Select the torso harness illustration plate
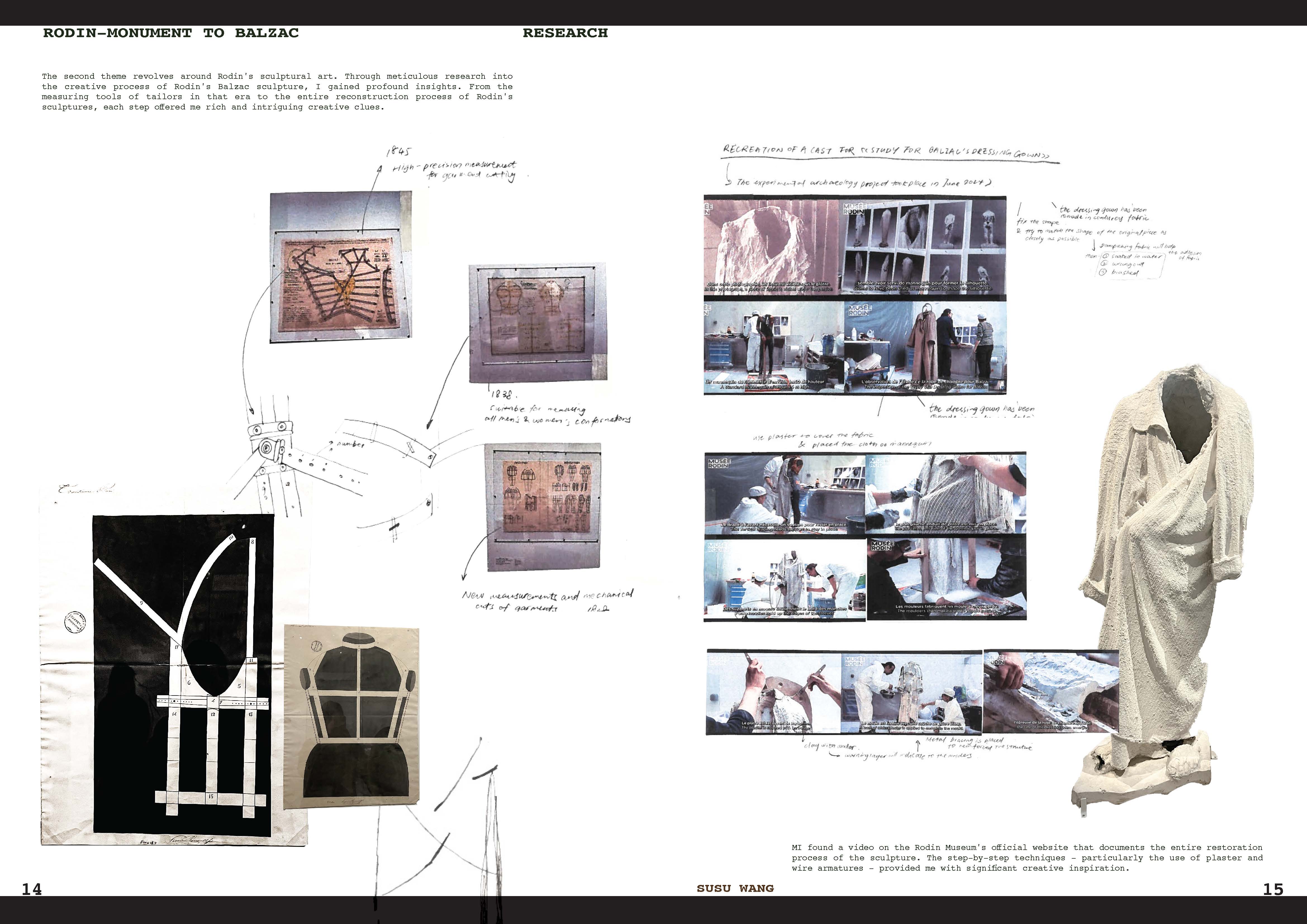1307x924 pixels. pyautogui.click(x=352, y=717)
